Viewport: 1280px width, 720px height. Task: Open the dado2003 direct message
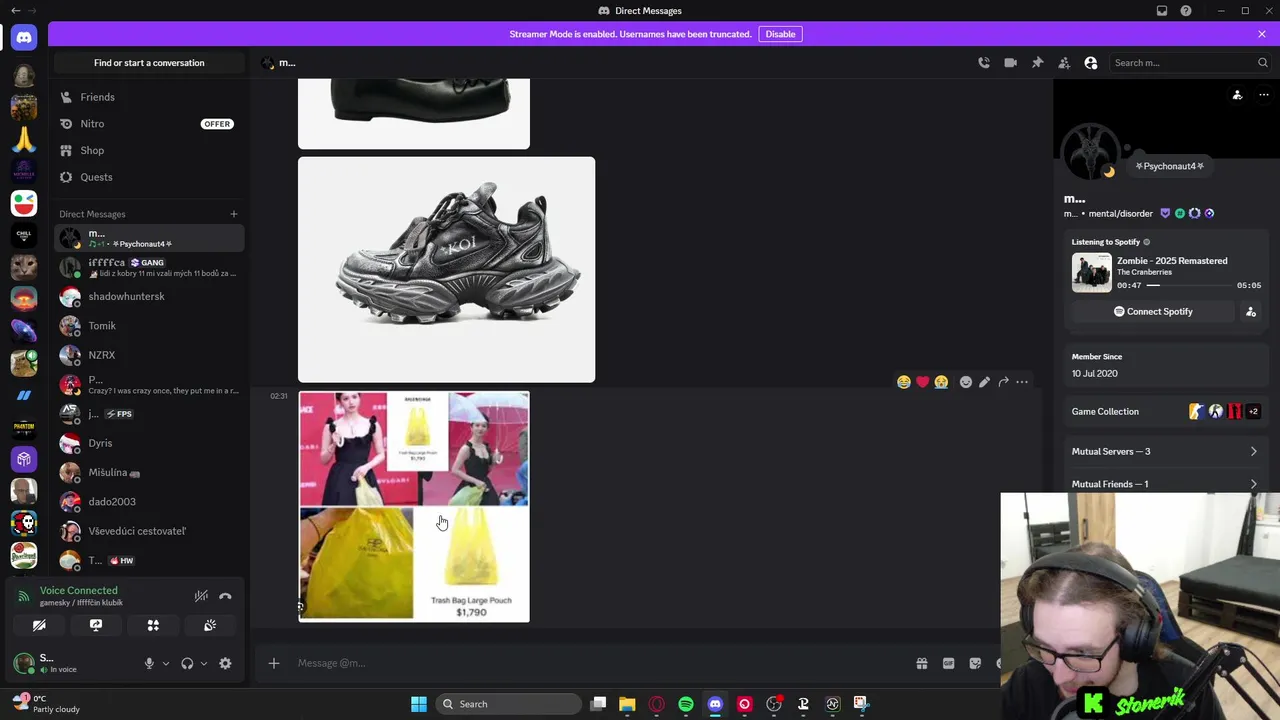click(x=149, y=502)
